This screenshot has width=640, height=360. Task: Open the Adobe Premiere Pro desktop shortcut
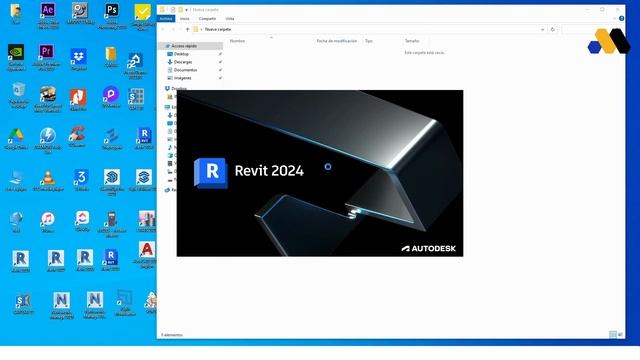click(47, 53)
